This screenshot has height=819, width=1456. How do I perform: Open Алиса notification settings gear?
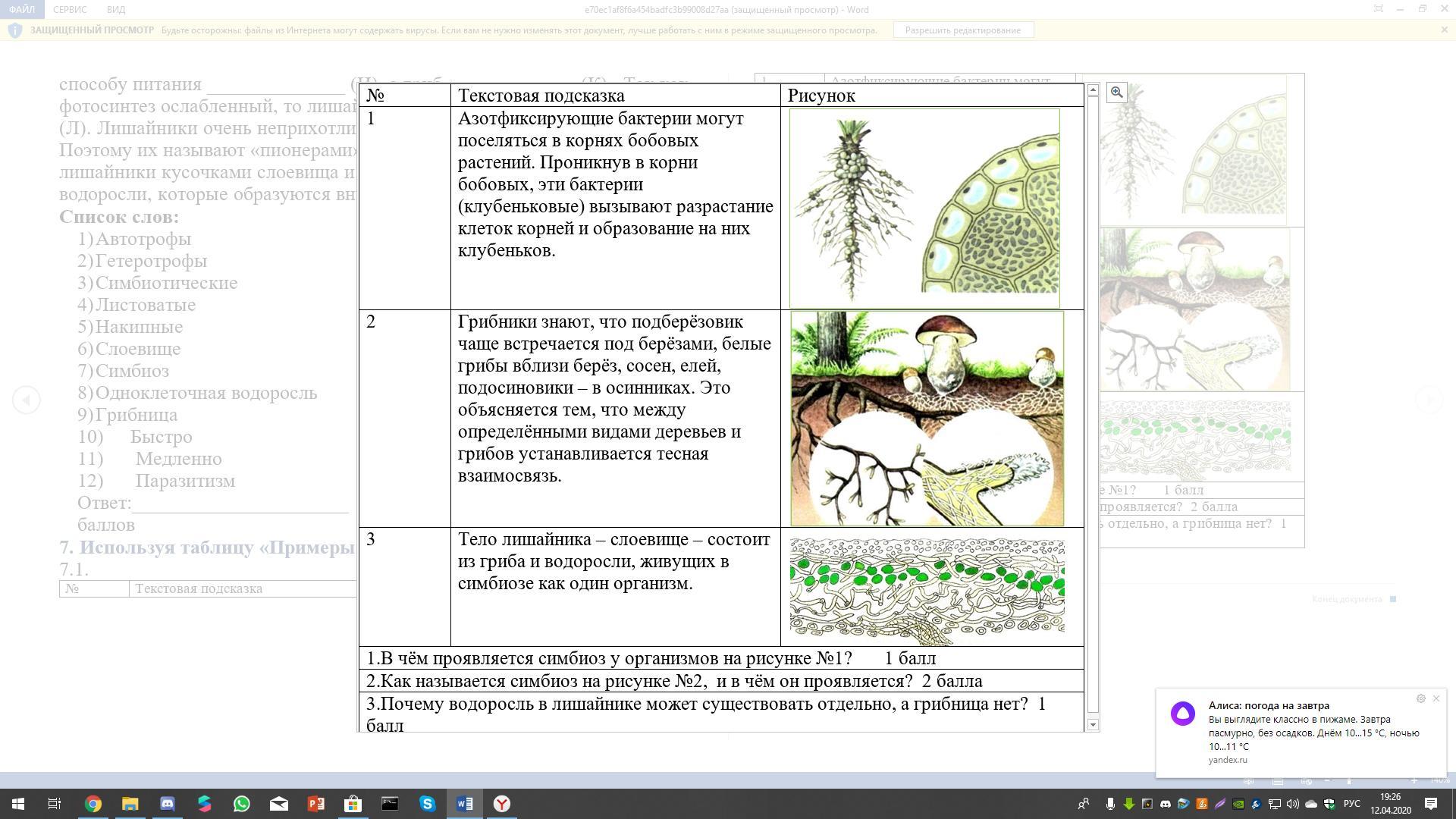1420,698
